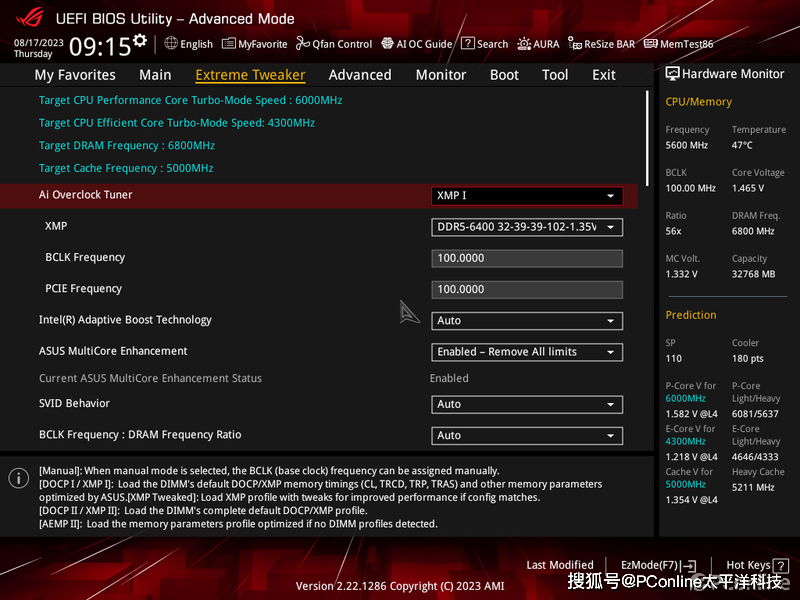The height and width of the screenshot is (600, 800).
Task: Click the Hardware Monitor screen icon
Action: pyautogui.click(x=672, y=74)
